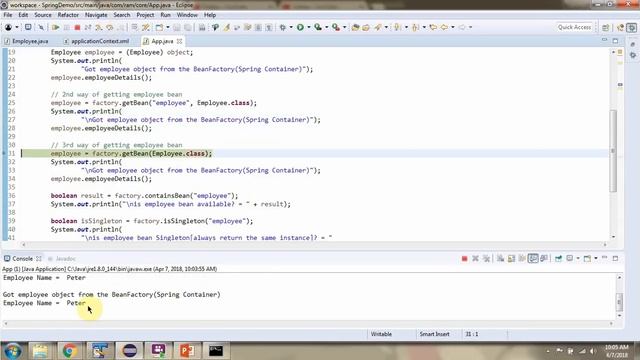Open the Project menu
Image resolution: width=640 pixels, height=360 pixels.
[x=145, y=15]
